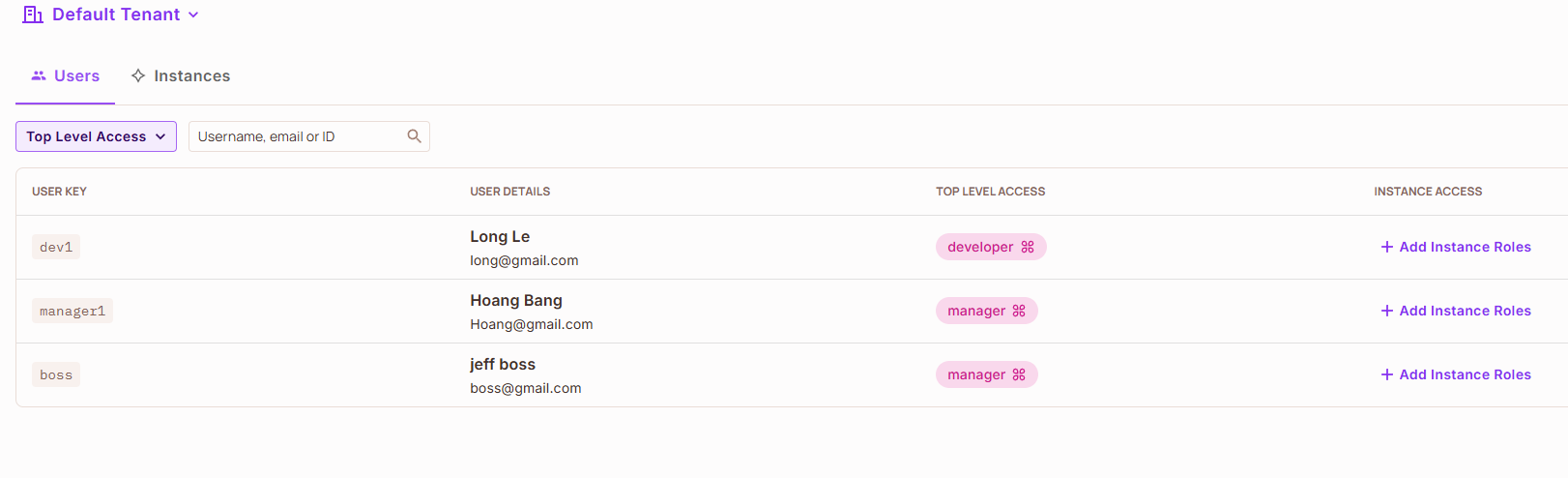Click the plus icon in jeff boss's row

[x=1387, y=374]
